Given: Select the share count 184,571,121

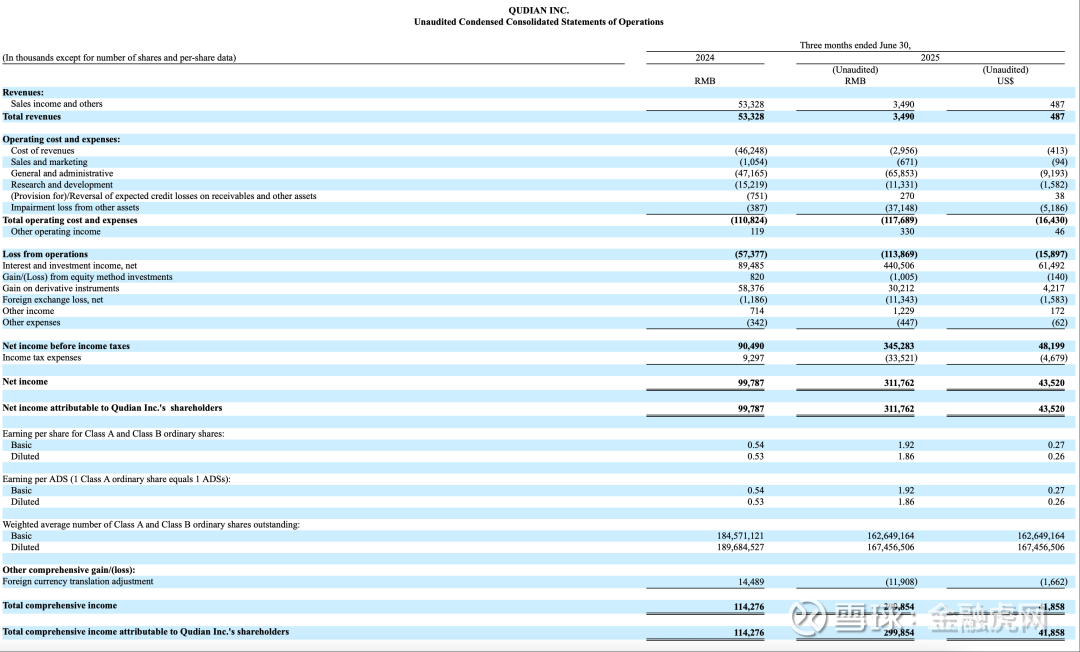Looking at the screenshot, I should tap(740, 536).
